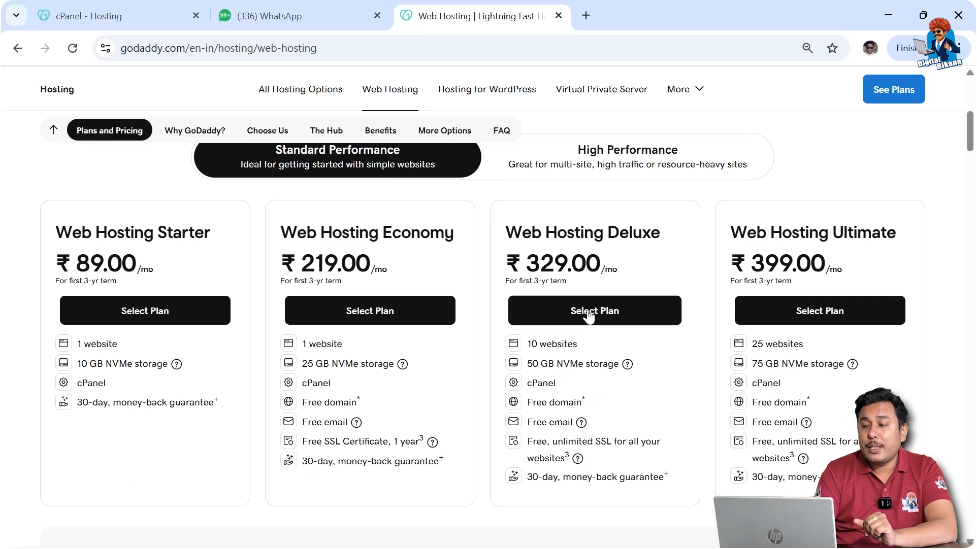Open help icon beside Ultimate Free email
The width and height of the screenshot is (977, 549).
806,422
